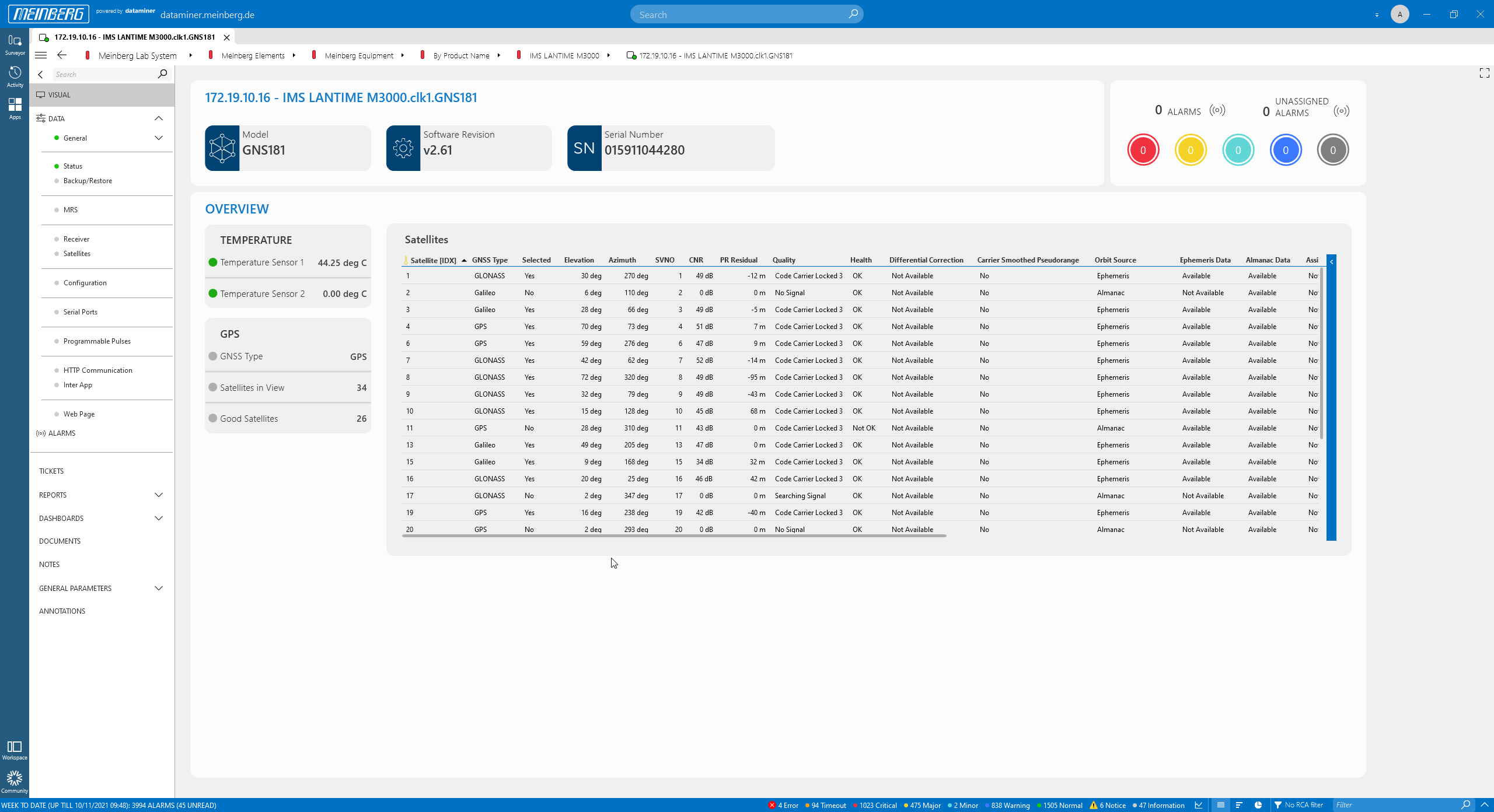Open the Programmable Pulses page
The height and width of the screenshot is (812, 1494).
tap(97, 341)
